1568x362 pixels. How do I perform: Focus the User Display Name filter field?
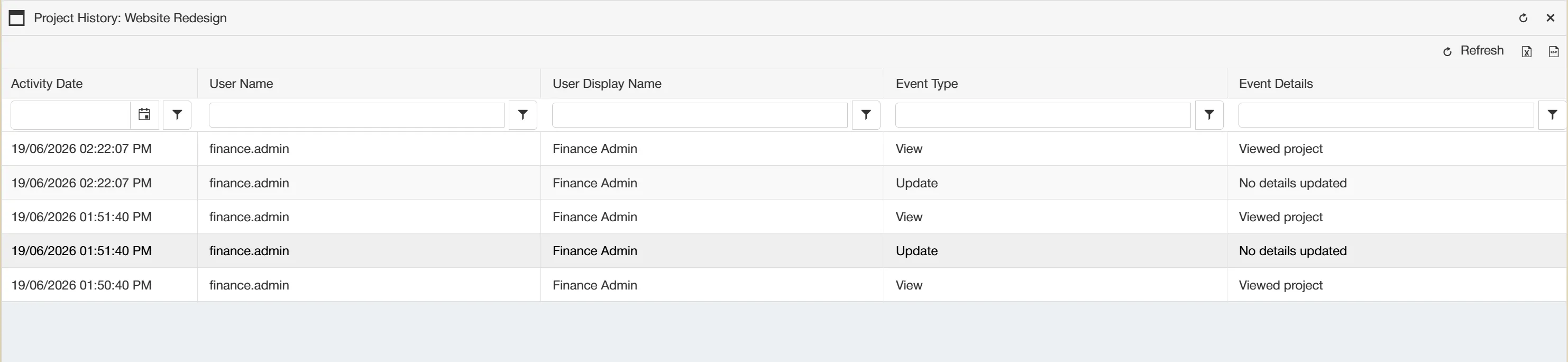pos(700,115)
